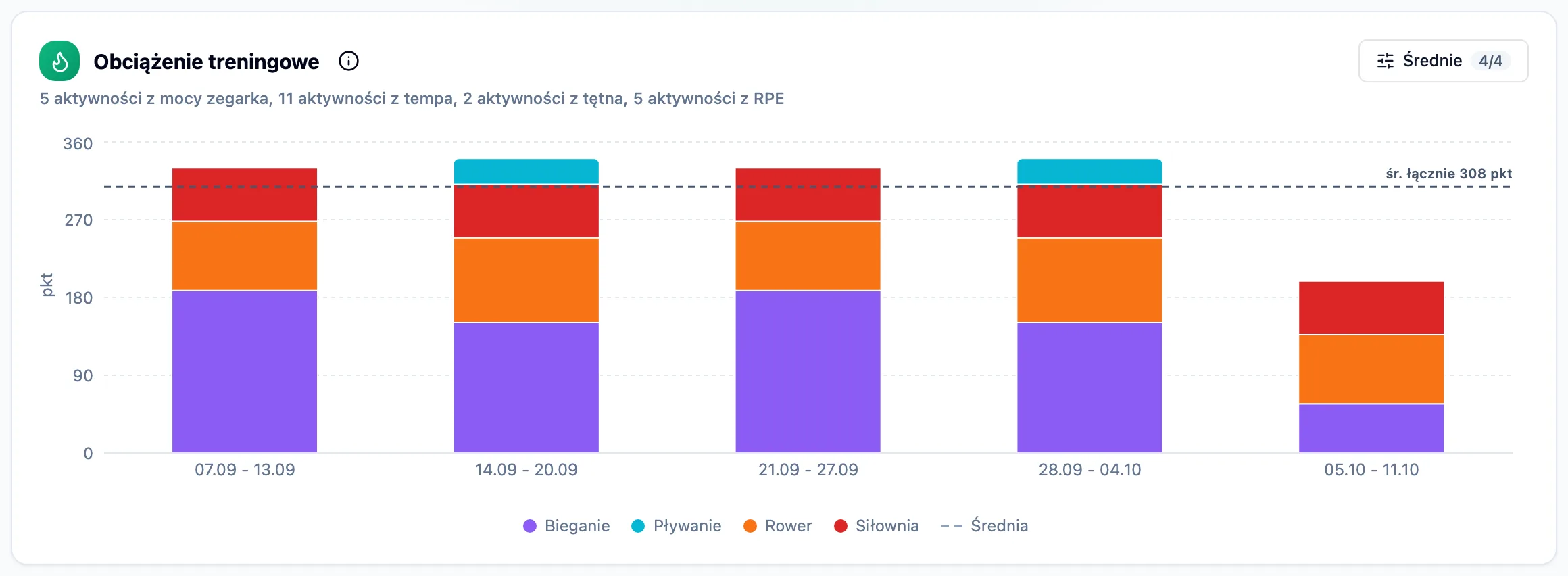Toggle Bieganie series in the legend
The width and height of the screenshot is (1568, 576).
tap(566, 526)
